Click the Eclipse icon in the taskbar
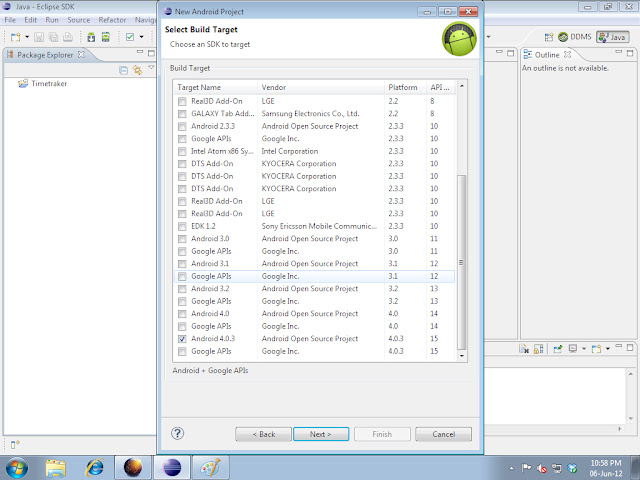The image size is (640, 480). (172, 467)
